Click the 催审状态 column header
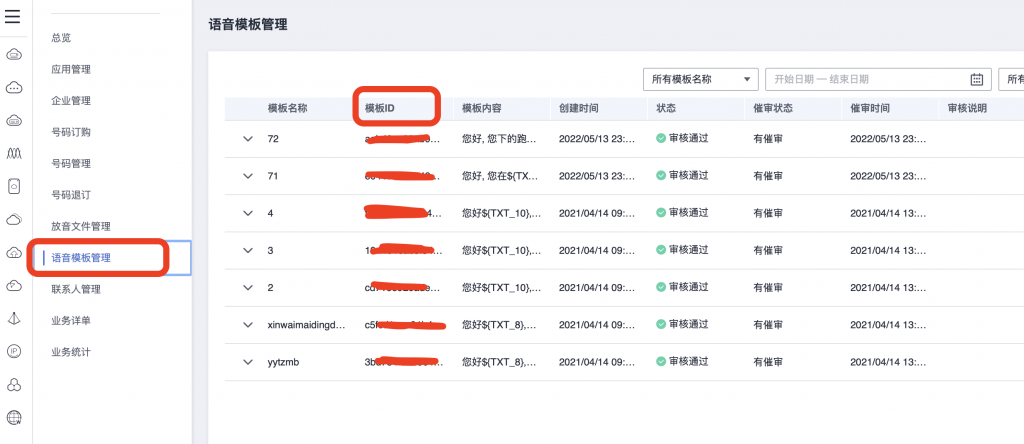This screenshot has height=444, width=1024. point(773,108)
